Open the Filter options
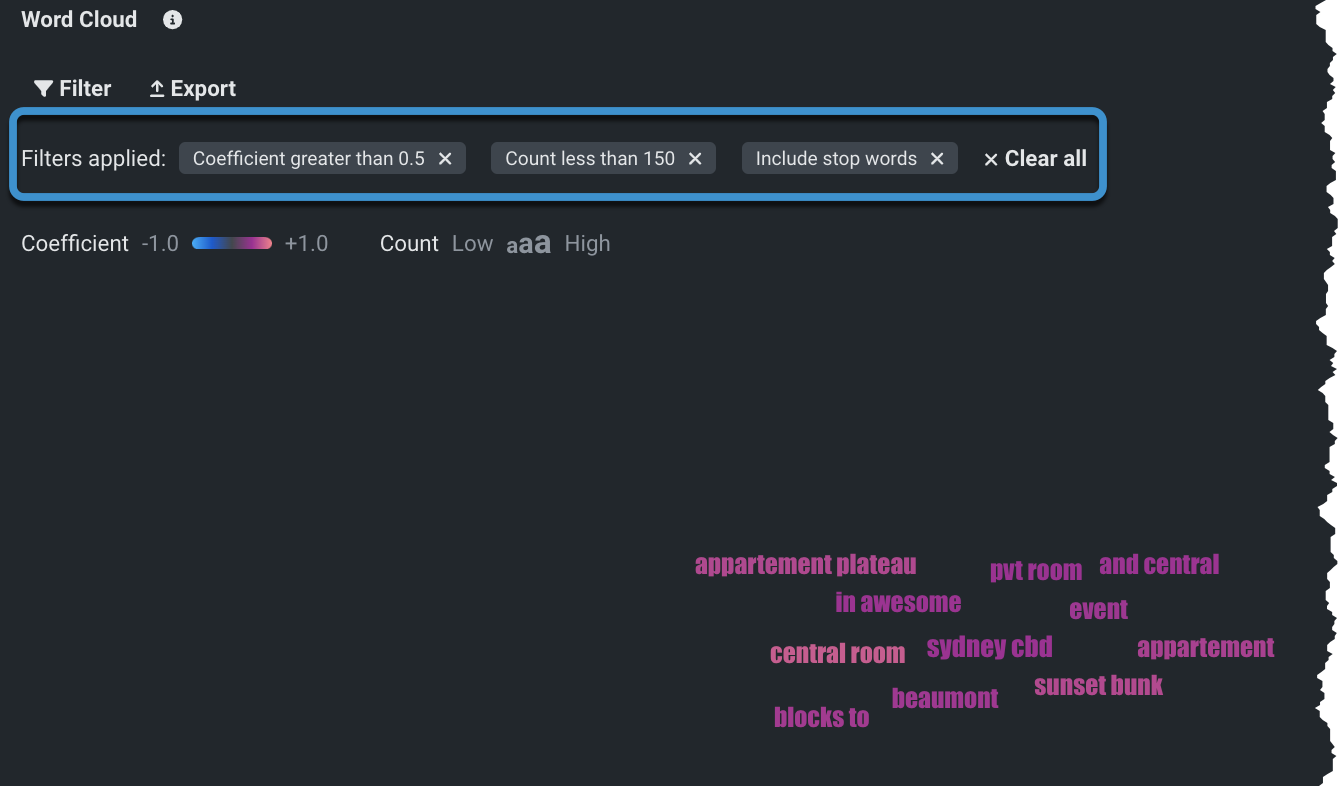Image resolution: width=1338 pixels, height=786 pixels. click(72, 89)
